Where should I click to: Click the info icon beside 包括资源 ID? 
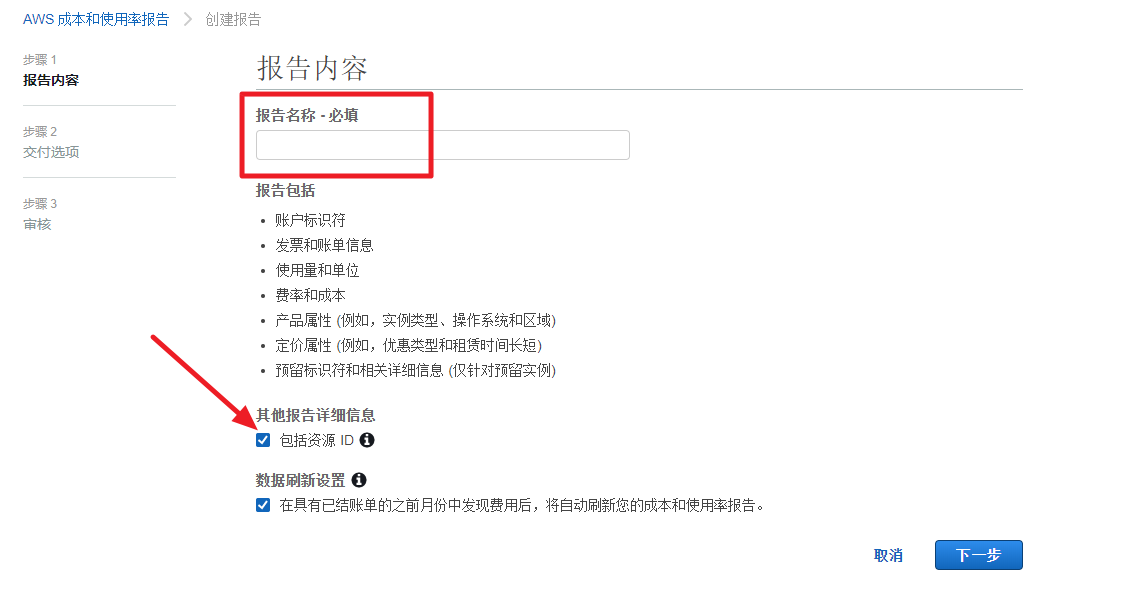click(x=367, y=440)
